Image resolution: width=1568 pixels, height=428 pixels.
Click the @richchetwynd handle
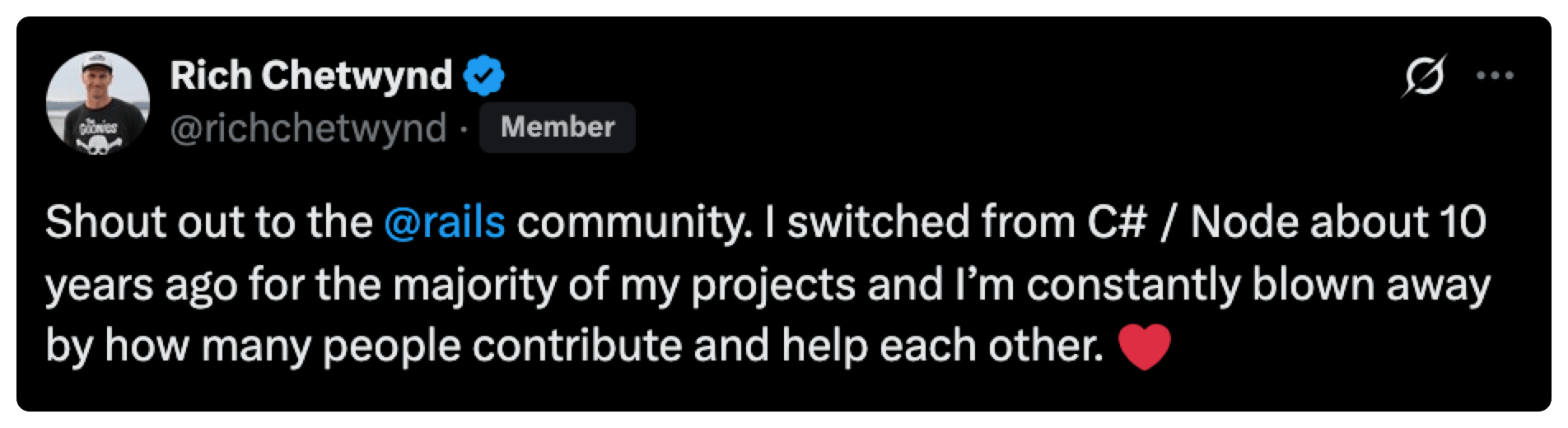click(308, 128)
